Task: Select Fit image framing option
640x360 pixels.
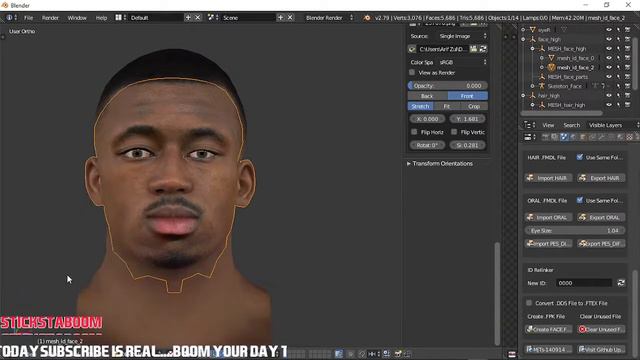Action: click(447, 107)
